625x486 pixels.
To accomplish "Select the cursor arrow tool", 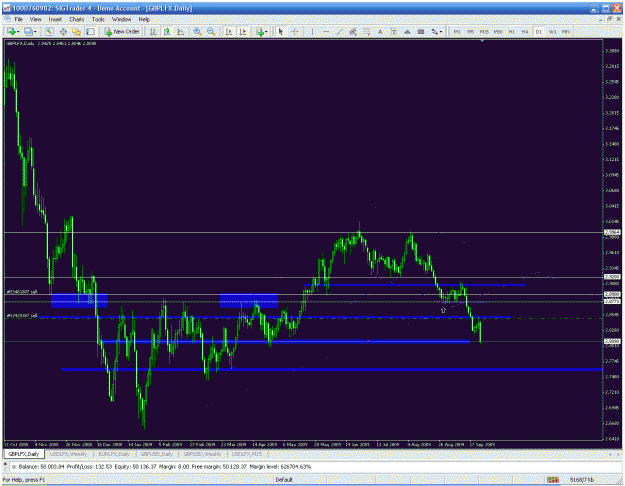I will click(x=281, y=31).
